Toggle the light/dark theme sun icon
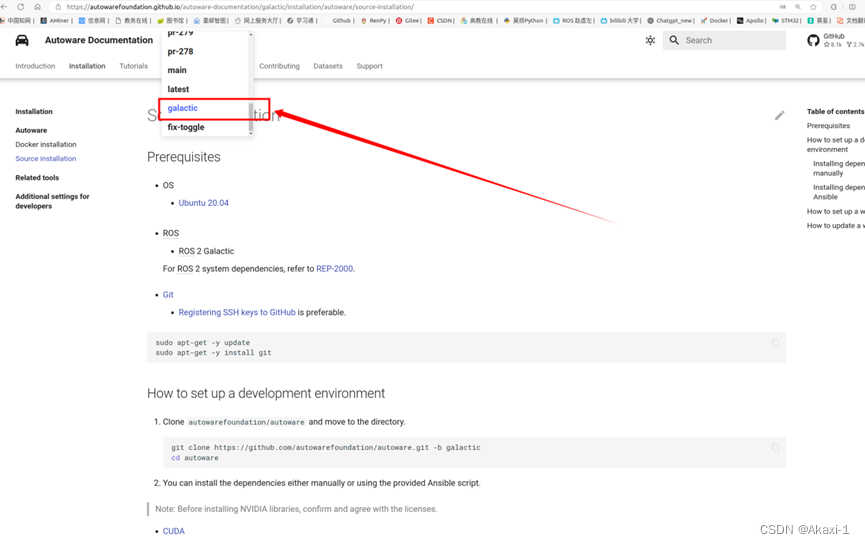 pos(650,40)
